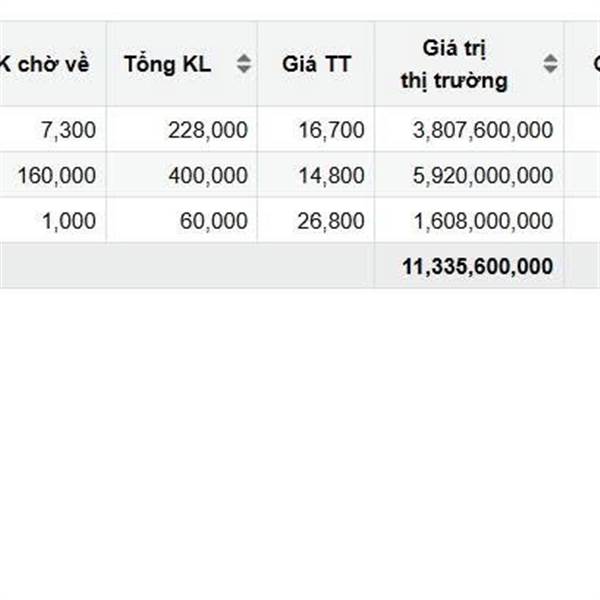Click the 14,800 market price cell
This screenshot has width=600, height=600.
pos(331,176)
